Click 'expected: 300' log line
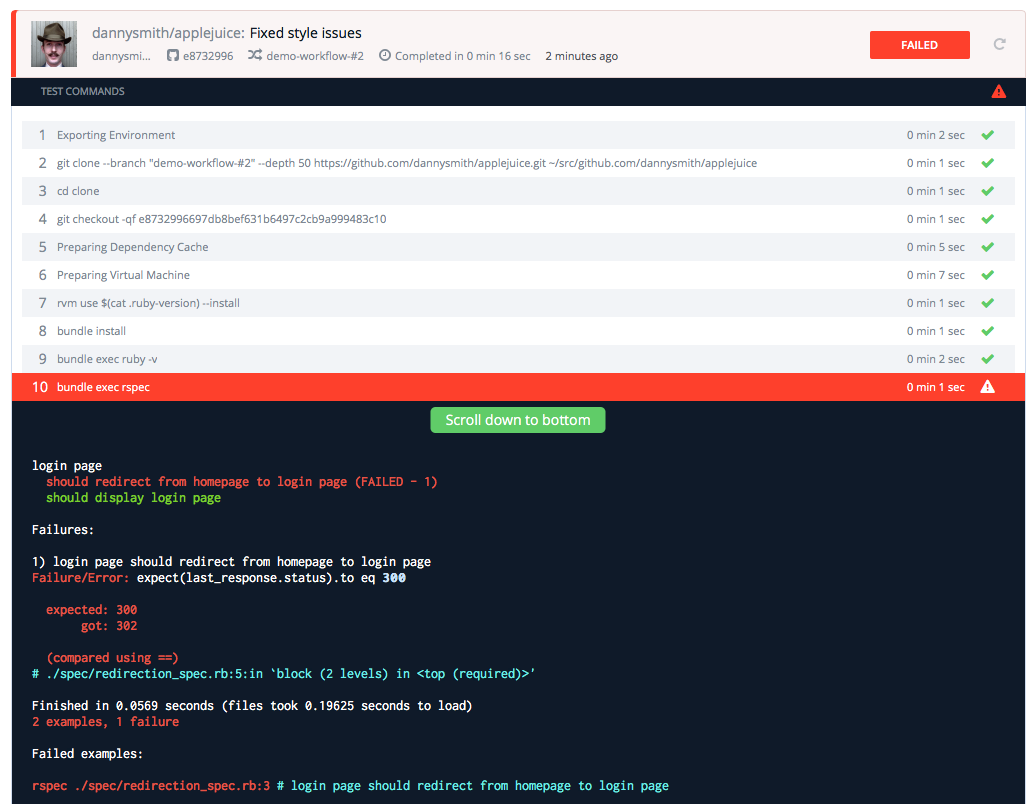This screenshot has width=1035, height=804. coord(91,609)
